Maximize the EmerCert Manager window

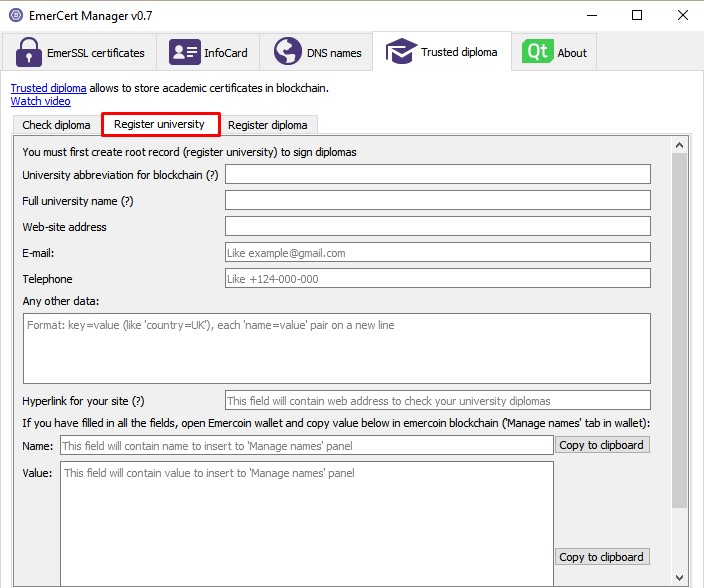[637, 15]
